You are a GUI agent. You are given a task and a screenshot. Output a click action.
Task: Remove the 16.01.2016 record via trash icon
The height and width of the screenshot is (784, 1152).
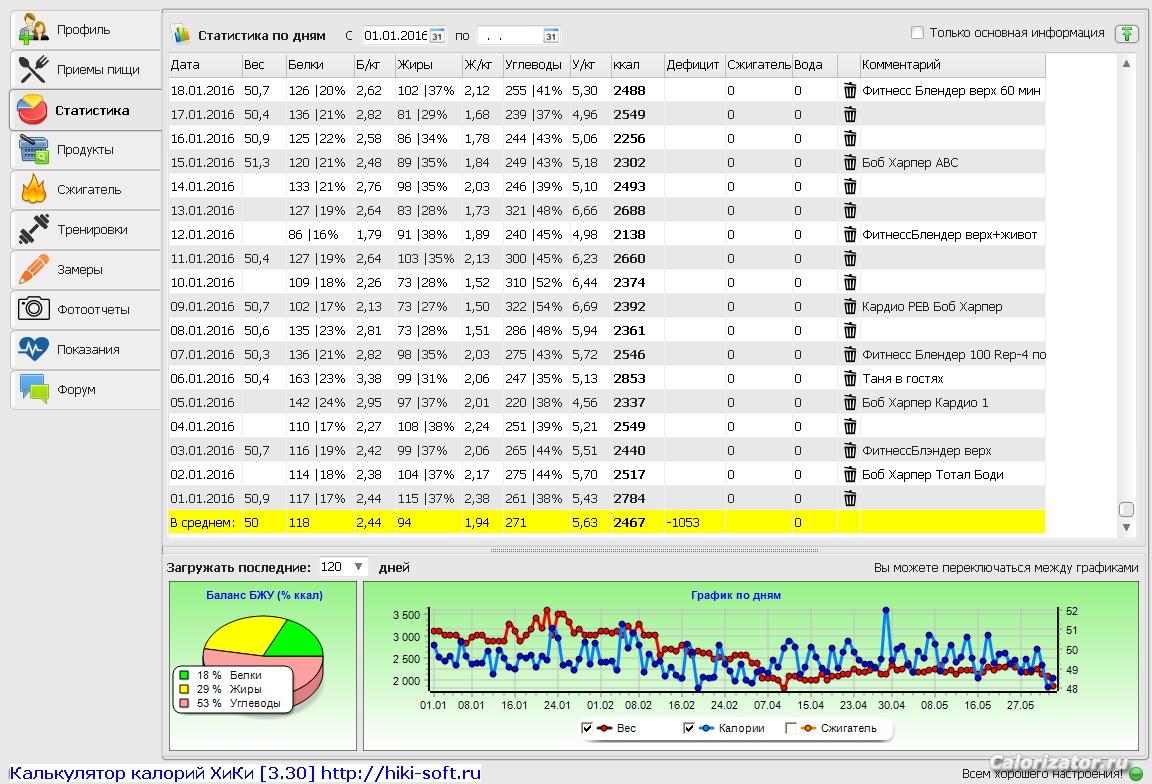pyautogui.click(x=849, y=138)
